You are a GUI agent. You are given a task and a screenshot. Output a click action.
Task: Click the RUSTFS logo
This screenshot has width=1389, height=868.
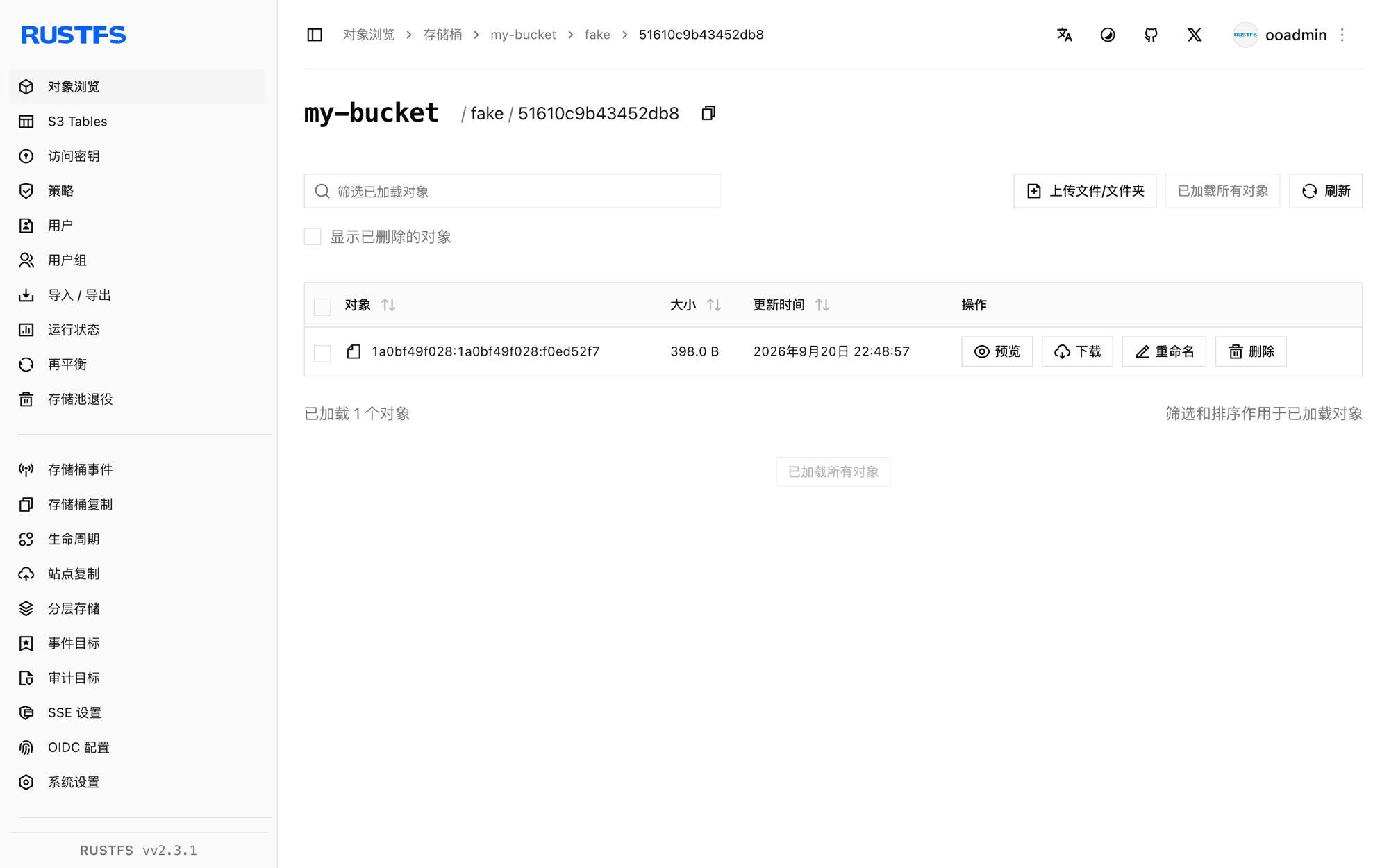pyautogui.click(x=74, y=35)
